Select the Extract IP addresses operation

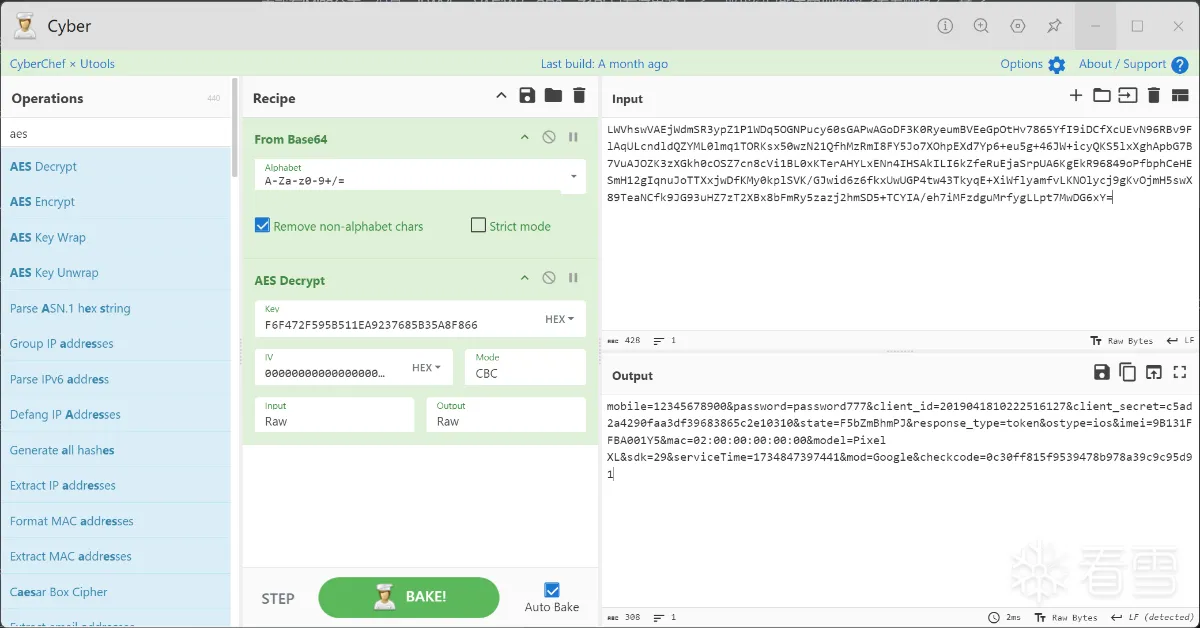(x=115, y=486)
